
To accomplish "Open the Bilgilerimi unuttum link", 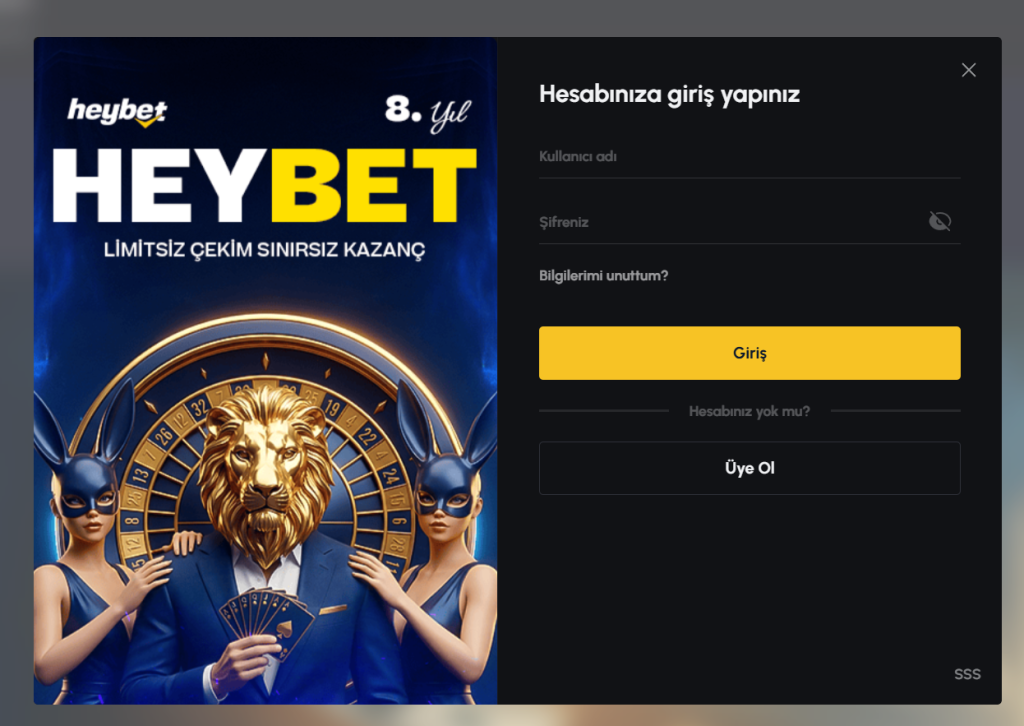I will click(x=603, y=276).
